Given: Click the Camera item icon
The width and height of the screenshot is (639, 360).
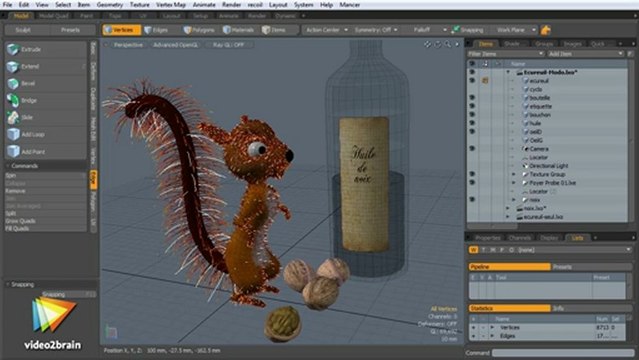Looking at the screenshot, I should coord(525,149).
